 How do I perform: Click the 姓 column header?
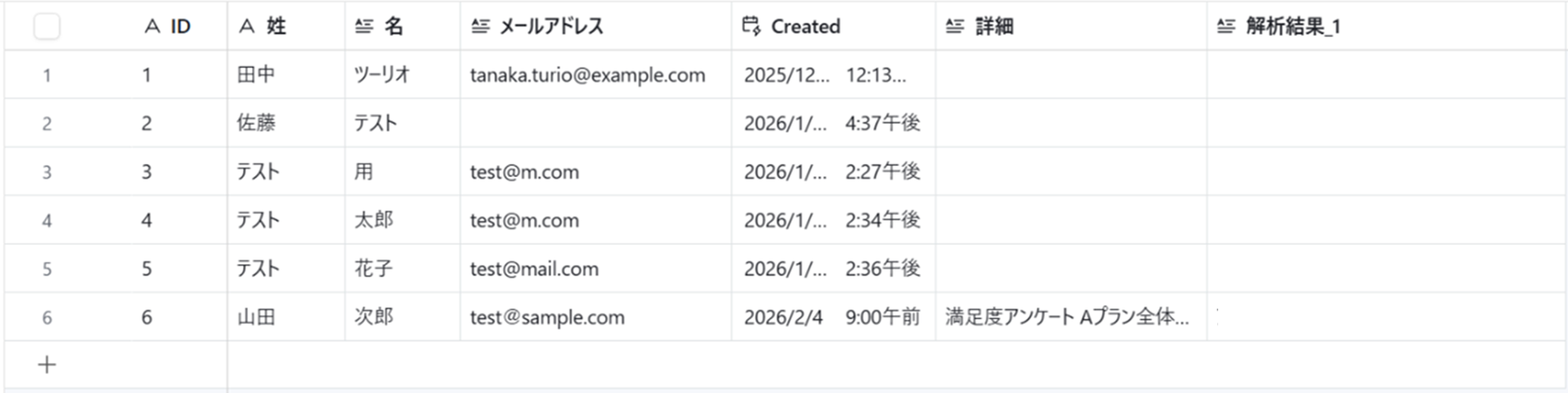coord(286,27)
